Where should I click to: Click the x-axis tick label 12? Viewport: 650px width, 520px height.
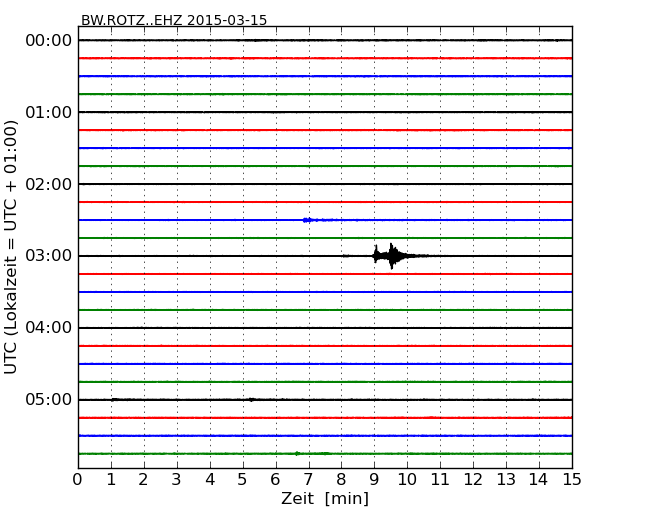(473, 480)
